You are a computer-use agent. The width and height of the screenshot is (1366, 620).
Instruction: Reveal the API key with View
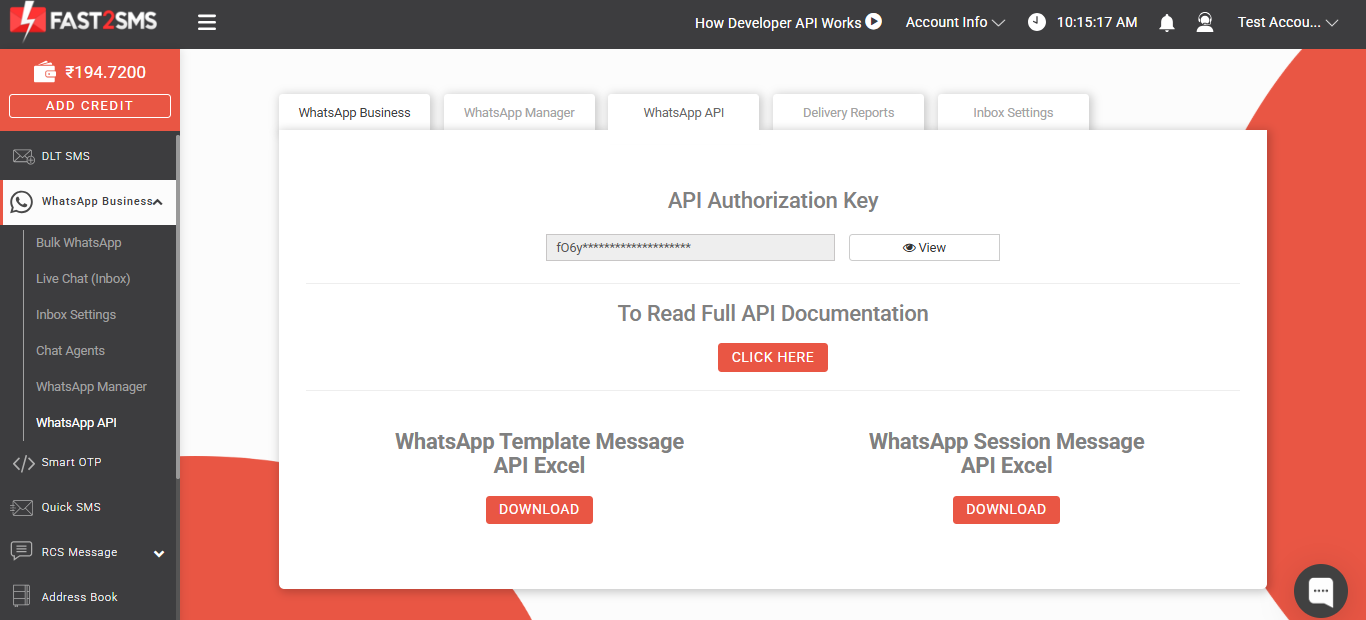coord(924,248)
